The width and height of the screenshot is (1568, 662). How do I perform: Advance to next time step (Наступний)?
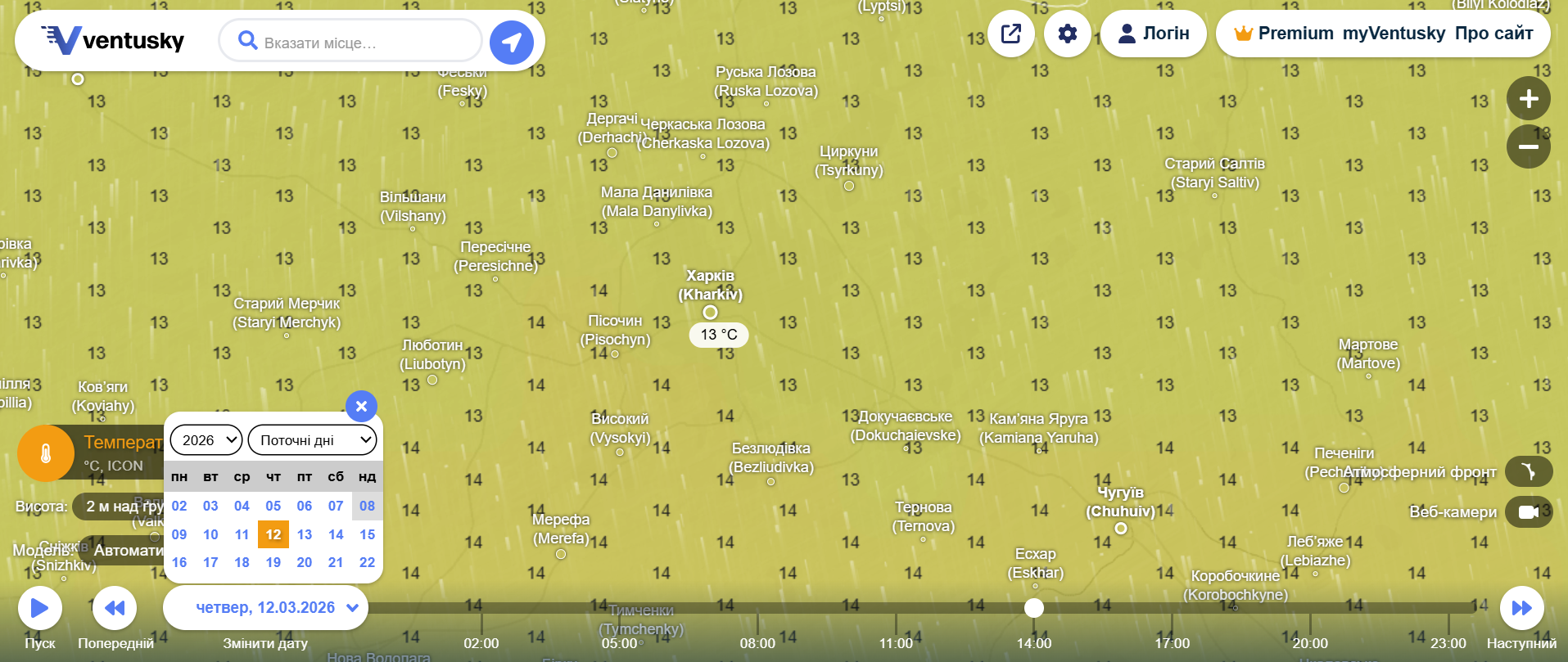tap(1521, 608)
